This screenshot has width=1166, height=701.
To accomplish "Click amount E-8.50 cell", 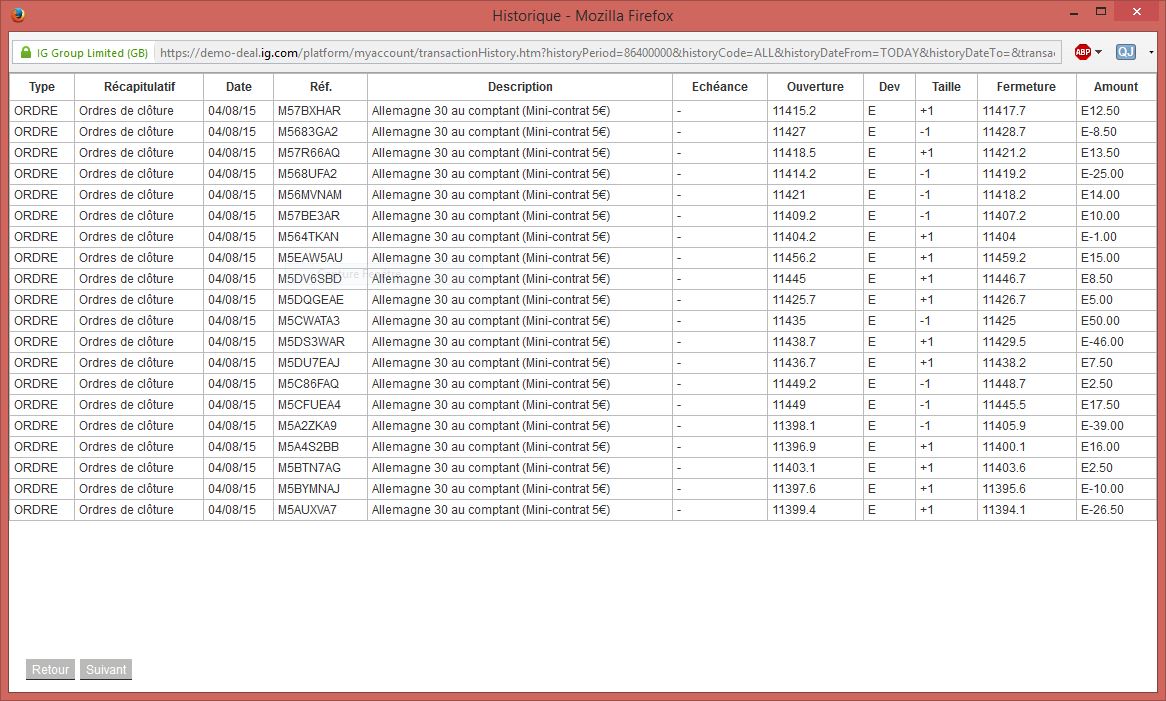I will point(1116,132).
